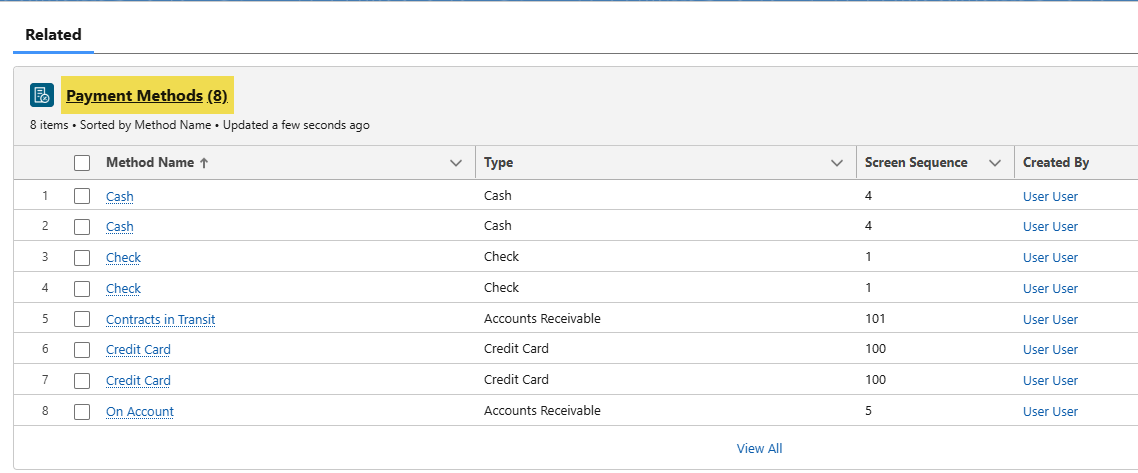Open the Related tab

tap(53, 35)
